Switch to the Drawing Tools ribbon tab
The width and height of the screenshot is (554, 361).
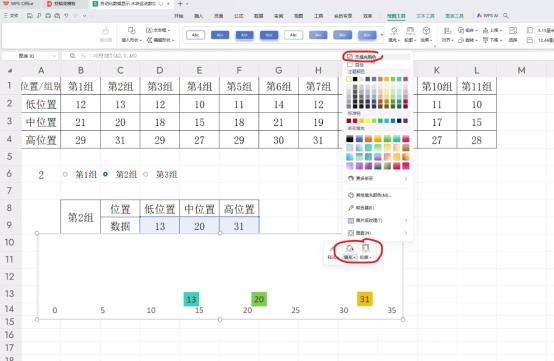[x=396, y=16]
